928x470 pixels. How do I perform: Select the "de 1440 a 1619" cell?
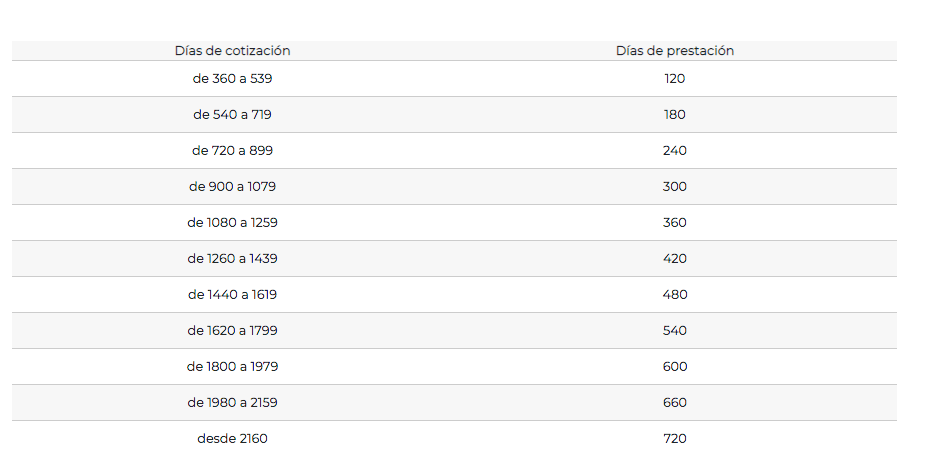232,294
